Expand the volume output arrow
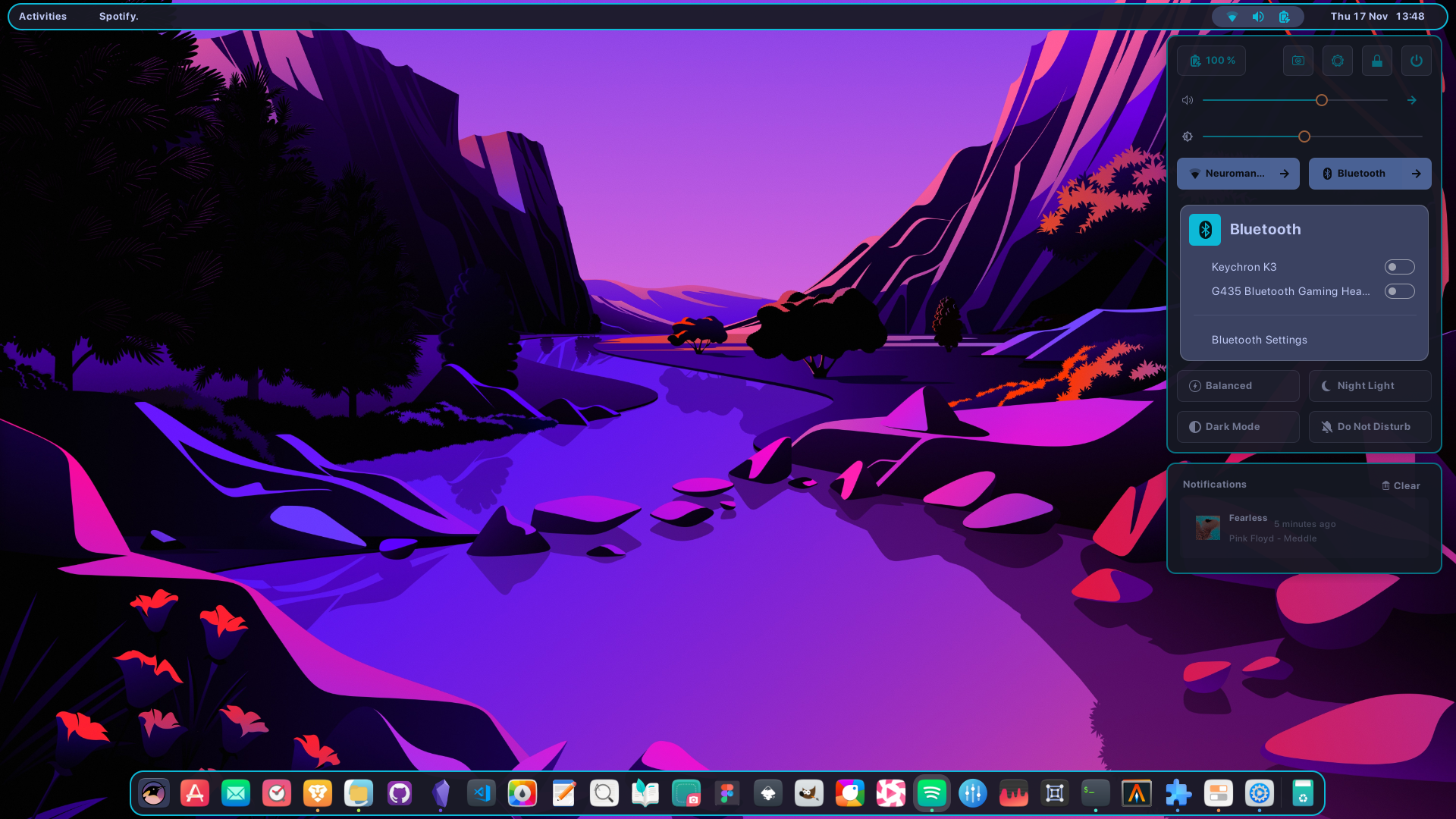This screenshot has height=819, width=1456. [x=1412, y=100]
